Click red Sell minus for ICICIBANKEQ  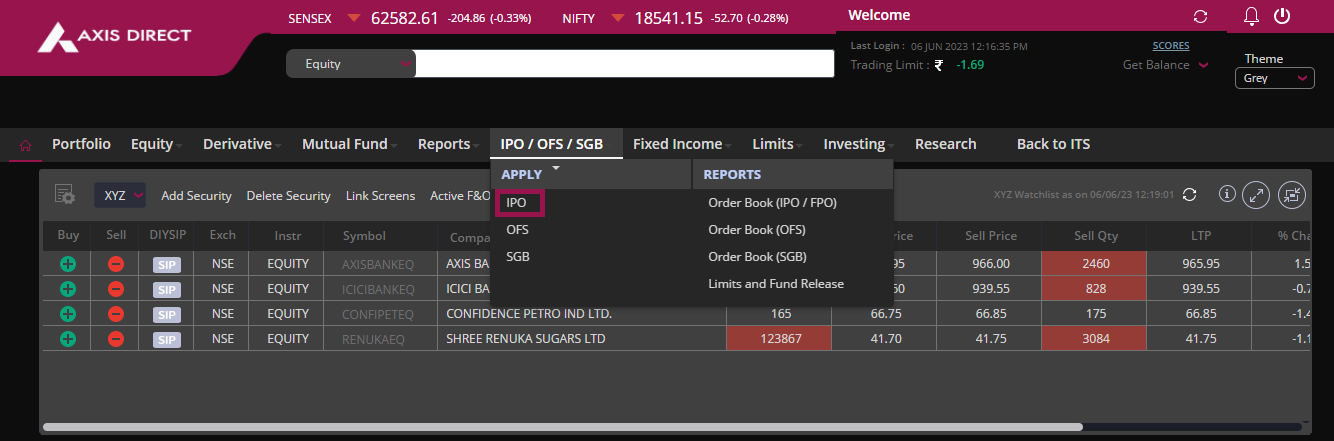(116, 289)
